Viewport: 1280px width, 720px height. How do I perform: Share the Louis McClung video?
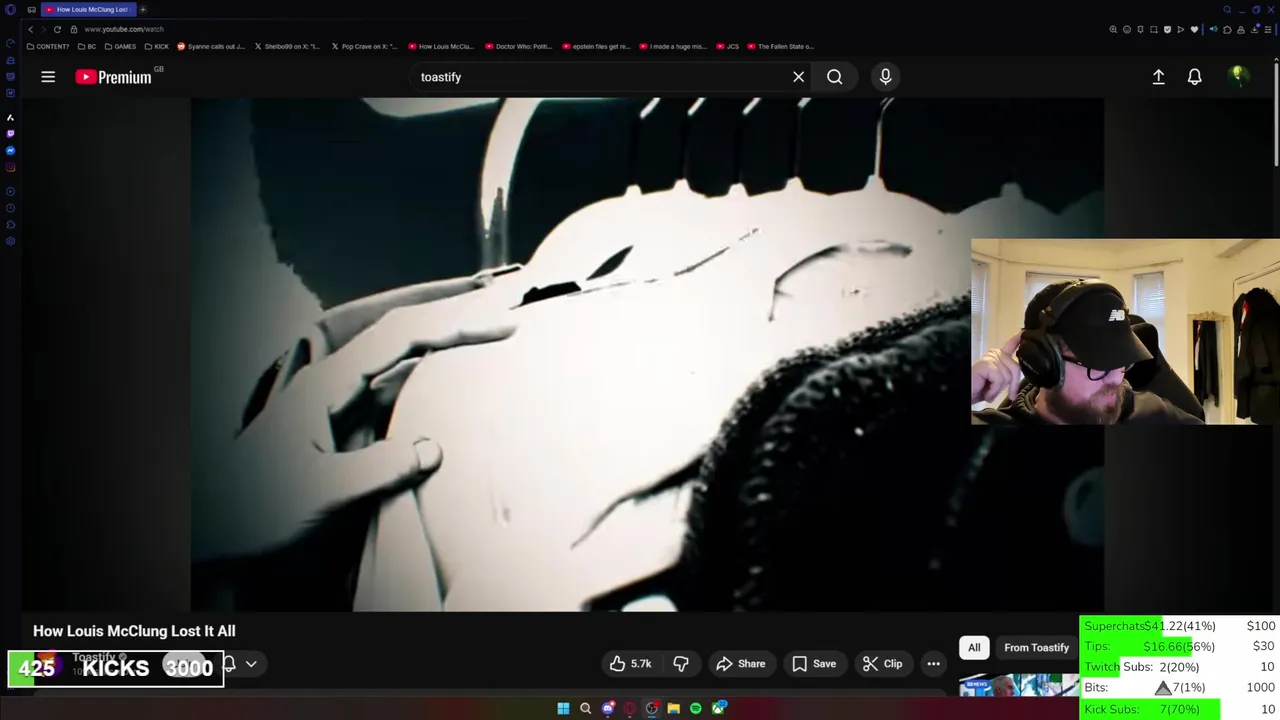[740, 664]
